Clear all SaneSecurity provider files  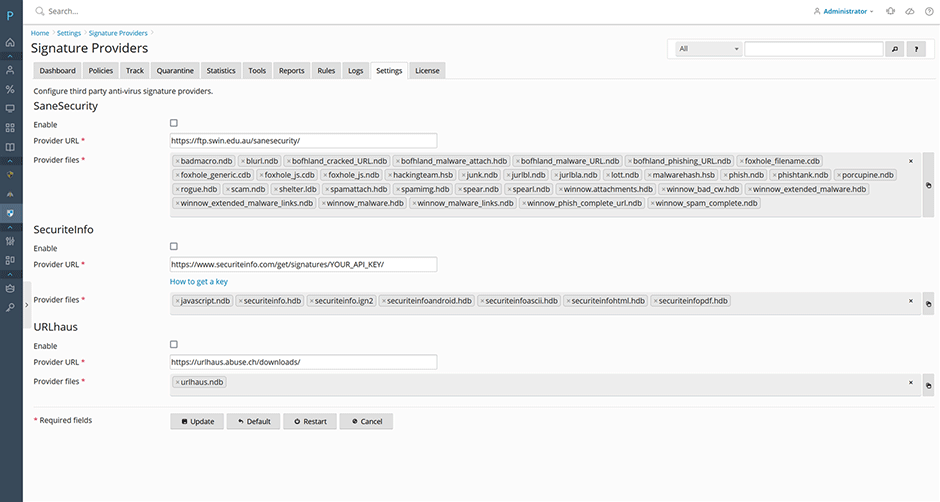(x=911, y=161)
